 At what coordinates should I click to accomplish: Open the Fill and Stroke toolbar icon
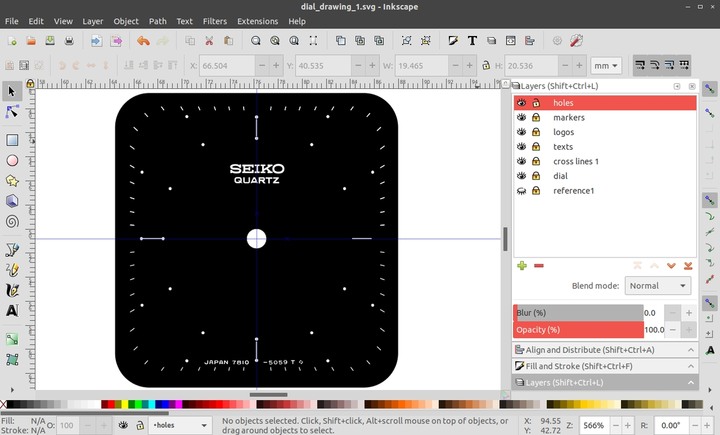tap(453, 41)
